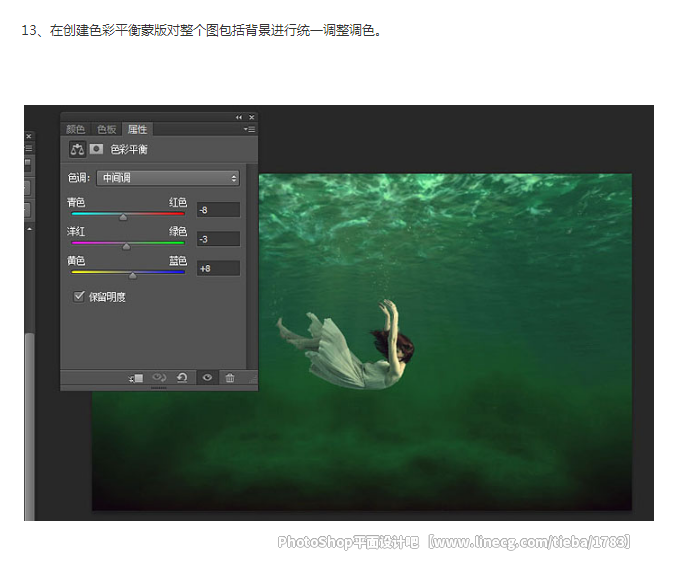The height and width of the screenshot is (561, 686).
Task: Click the 色彩平衡 panel title text
Action: (x=129, y=150)
